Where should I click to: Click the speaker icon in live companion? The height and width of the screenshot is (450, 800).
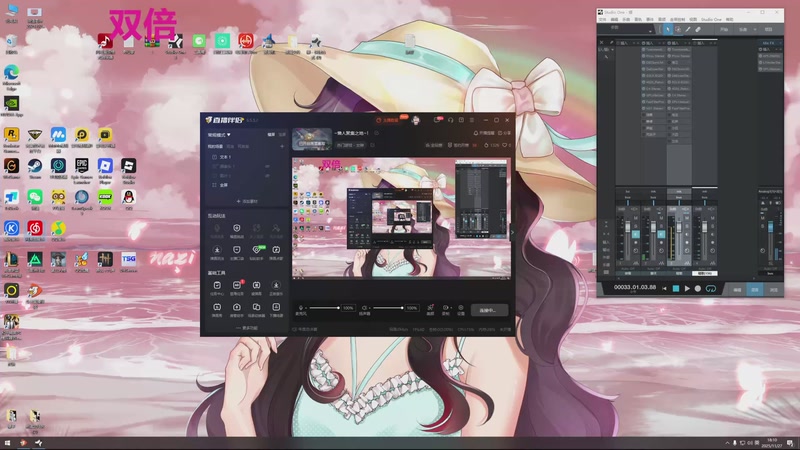point(364,308)
